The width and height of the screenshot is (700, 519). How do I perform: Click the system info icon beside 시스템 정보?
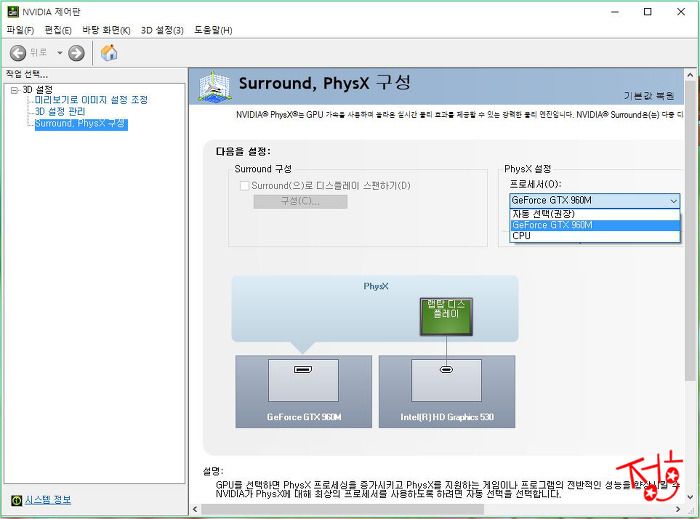(17, 500)
